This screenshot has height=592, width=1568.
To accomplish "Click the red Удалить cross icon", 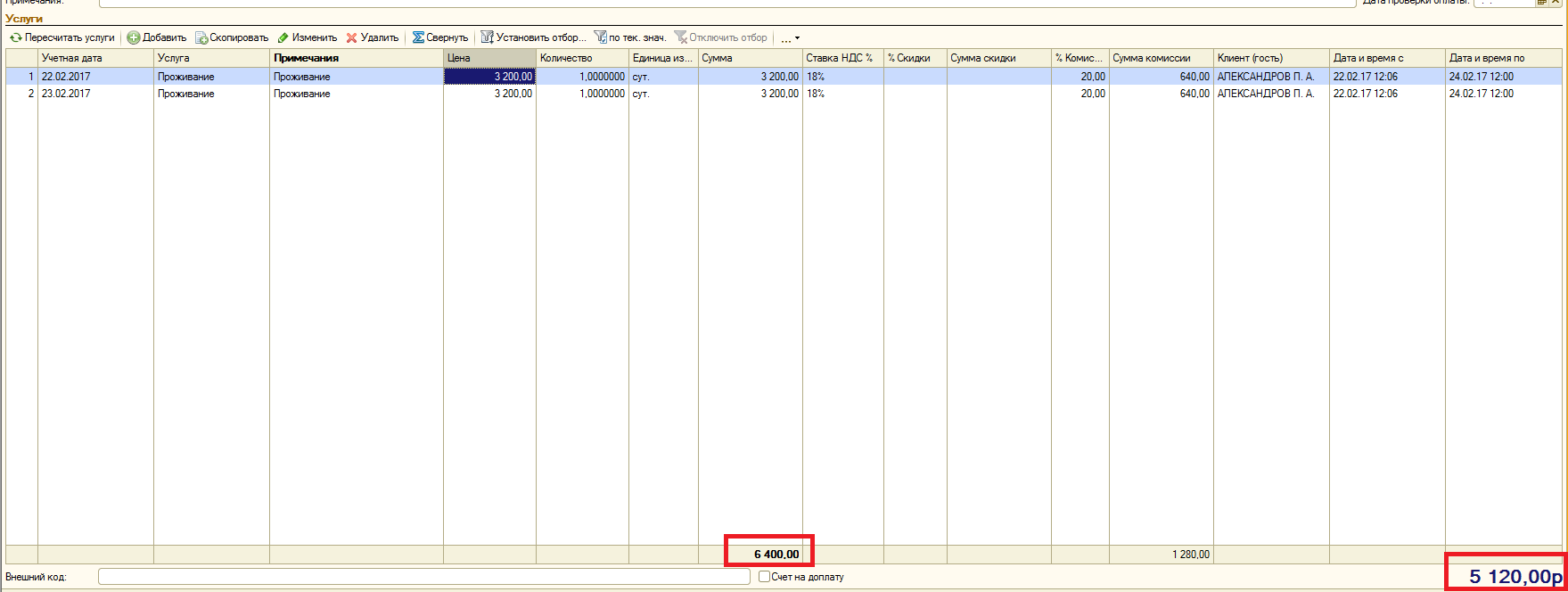I will 352,37.
